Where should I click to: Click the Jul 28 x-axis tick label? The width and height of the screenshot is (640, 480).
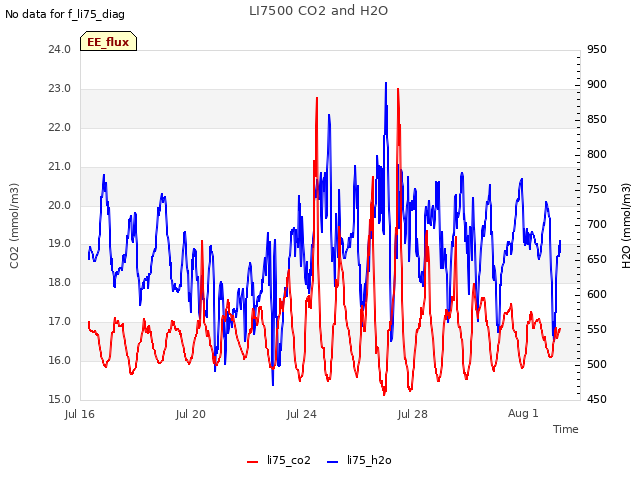coord(413,414)
